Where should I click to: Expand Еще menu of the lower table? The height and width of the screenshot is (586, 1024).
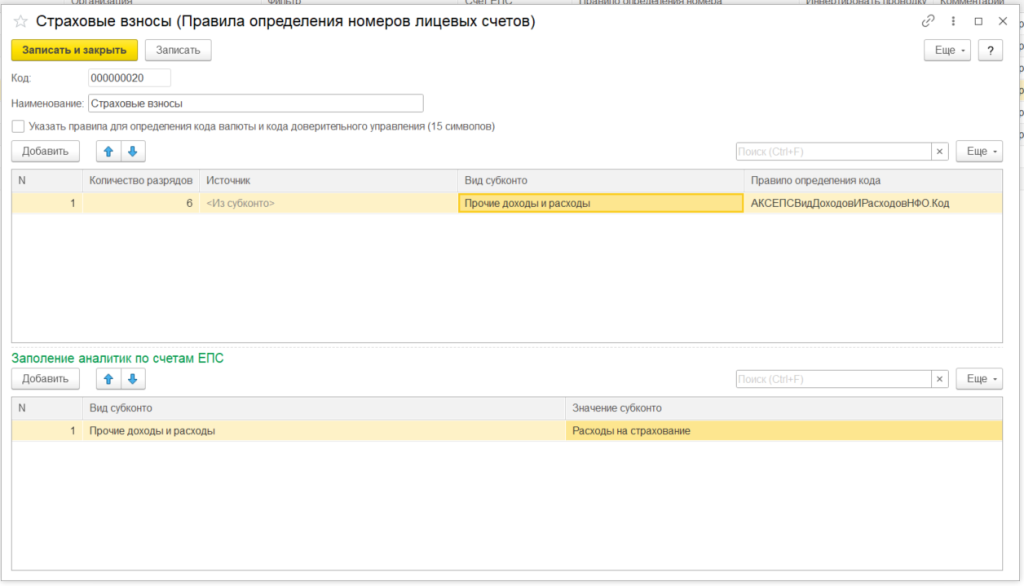[979, 379]
